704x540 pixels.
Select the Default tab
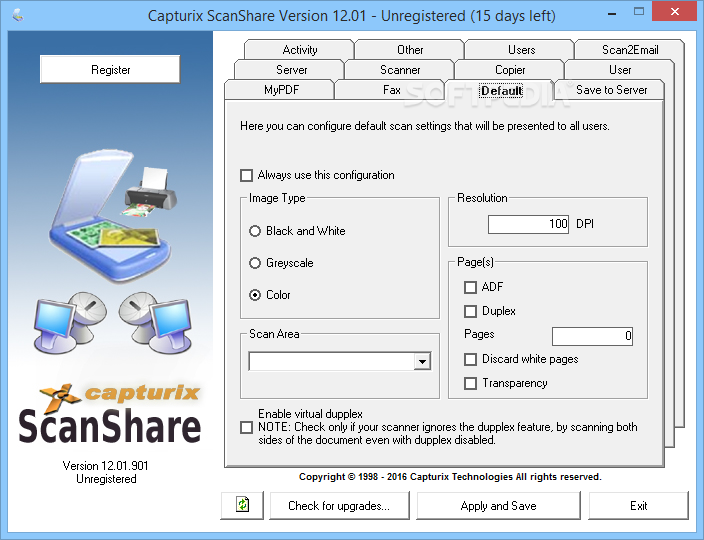501,90
